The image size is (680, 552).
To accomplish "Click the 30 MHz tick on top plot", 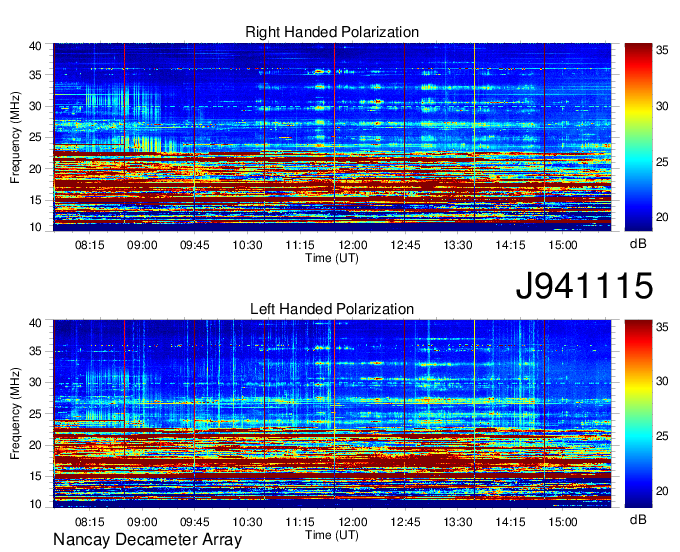I will [36, 106].
